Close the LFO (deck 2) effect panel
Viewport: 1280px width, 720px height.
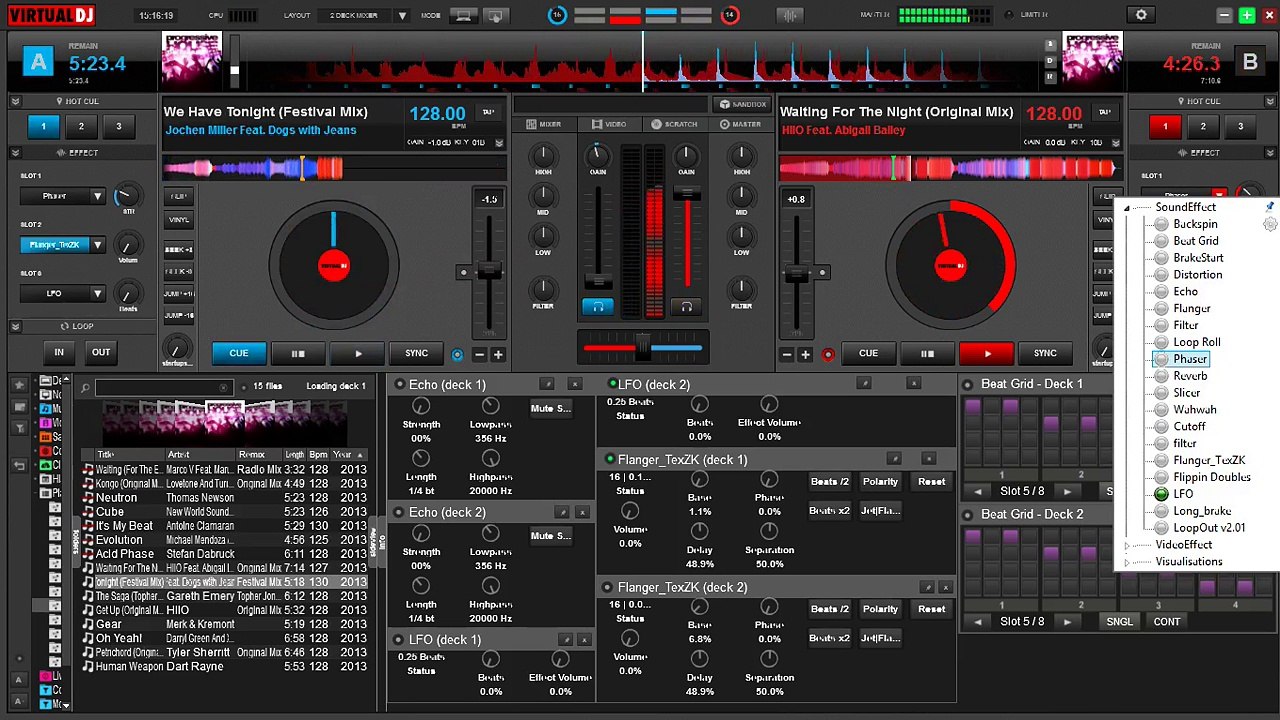click(913, 383)
